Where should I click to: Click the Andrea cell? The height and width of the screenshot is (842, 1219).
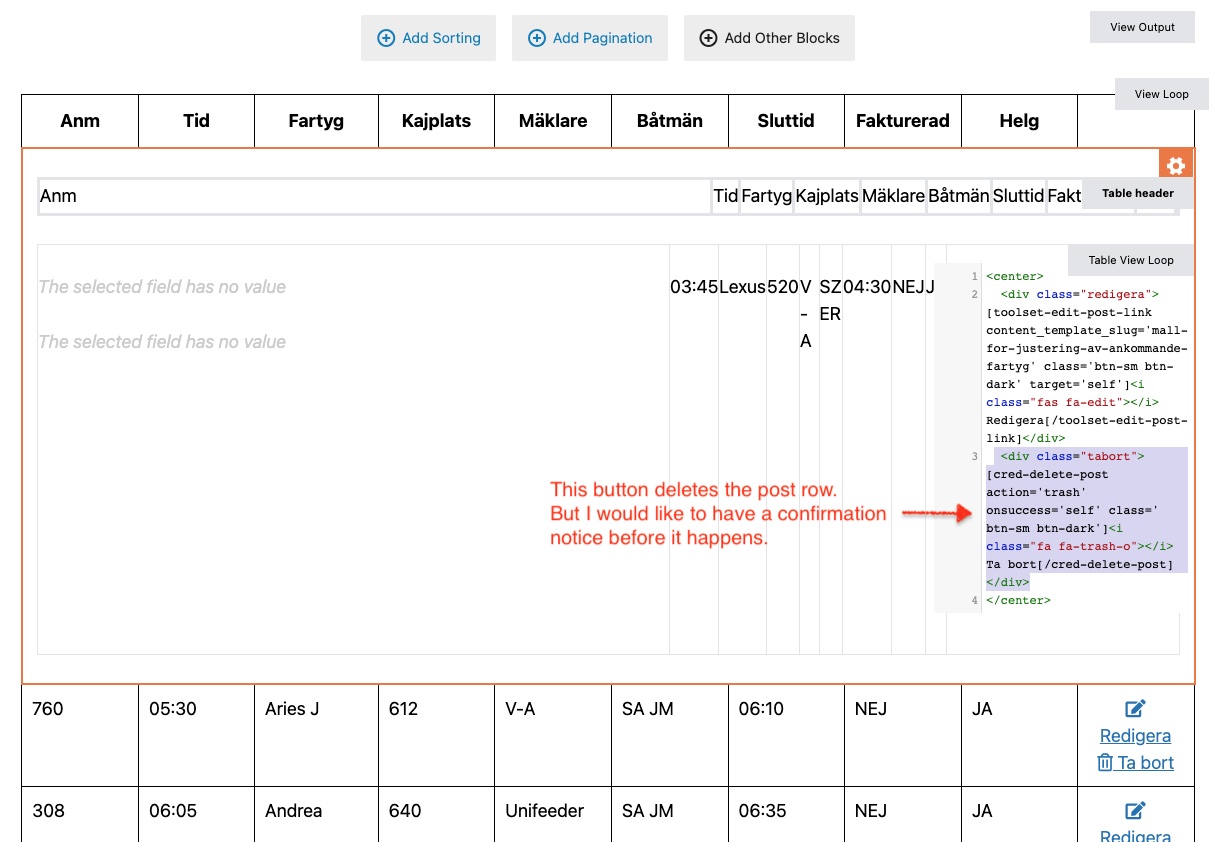pyautogui.click(x=316, y=814)
